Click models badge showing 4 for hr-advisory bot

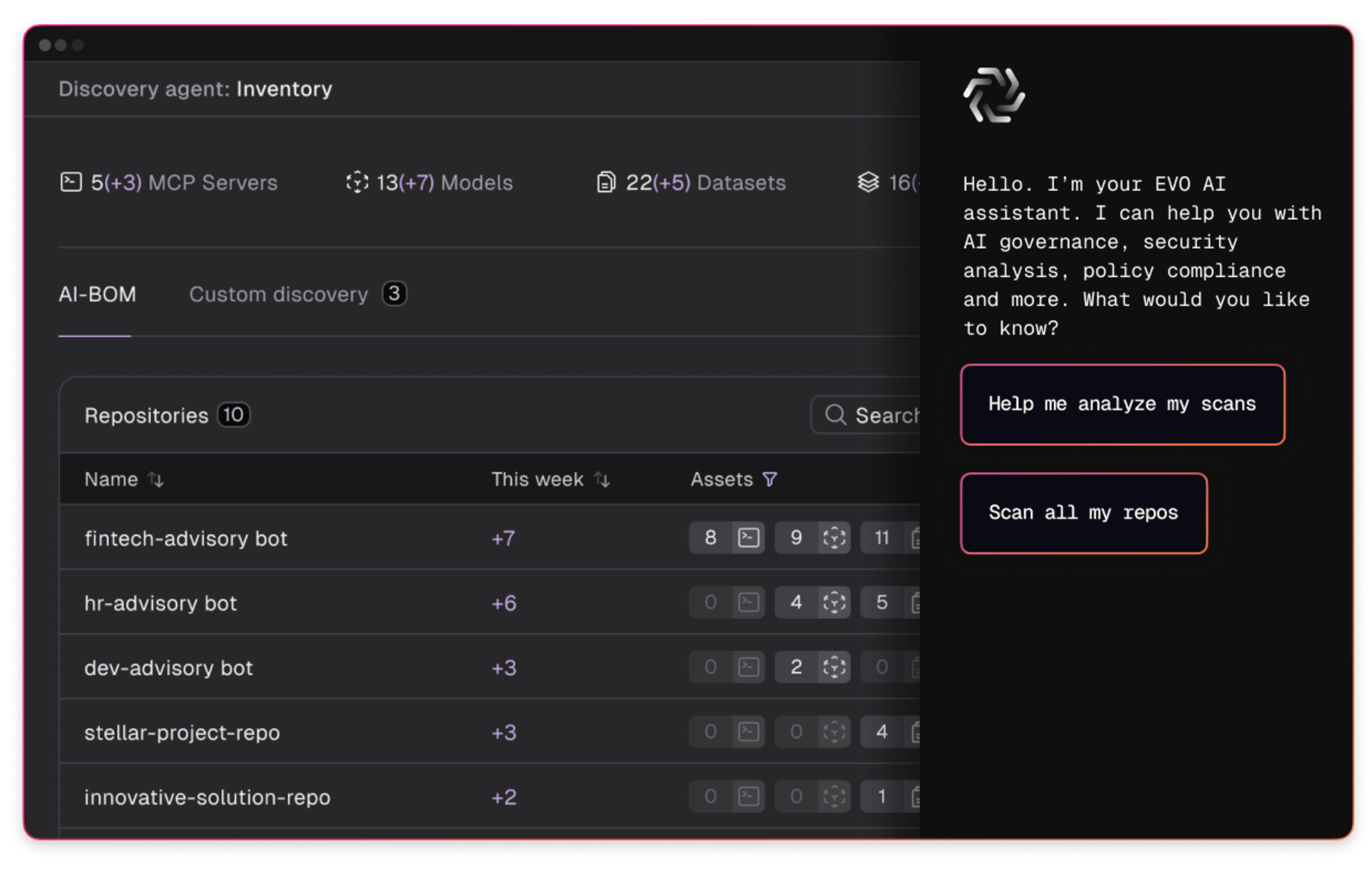click(812, 602)
